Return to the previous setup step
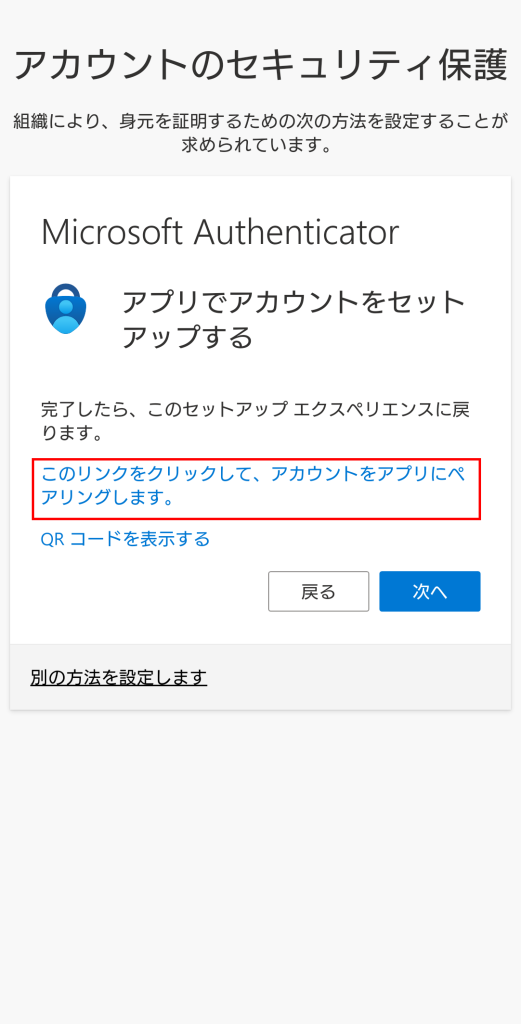521x1024 pixels. (x=319, y=592)
